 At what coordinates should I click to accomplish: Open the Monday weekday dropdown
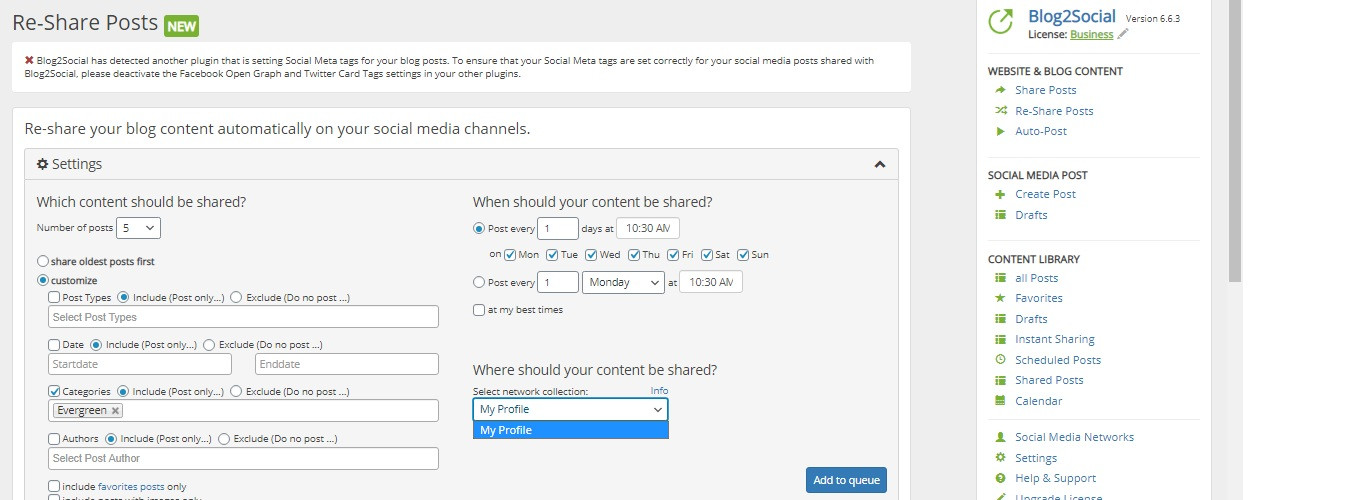(x=623, y=283)
